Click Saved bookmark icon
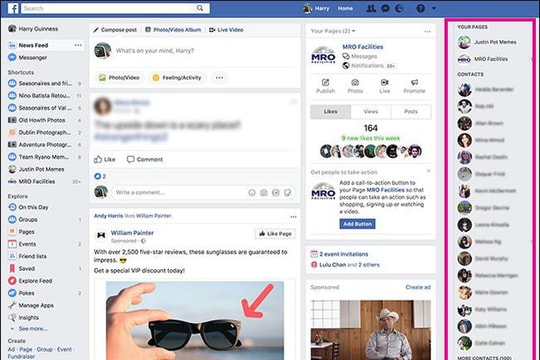 coord(12,268)
